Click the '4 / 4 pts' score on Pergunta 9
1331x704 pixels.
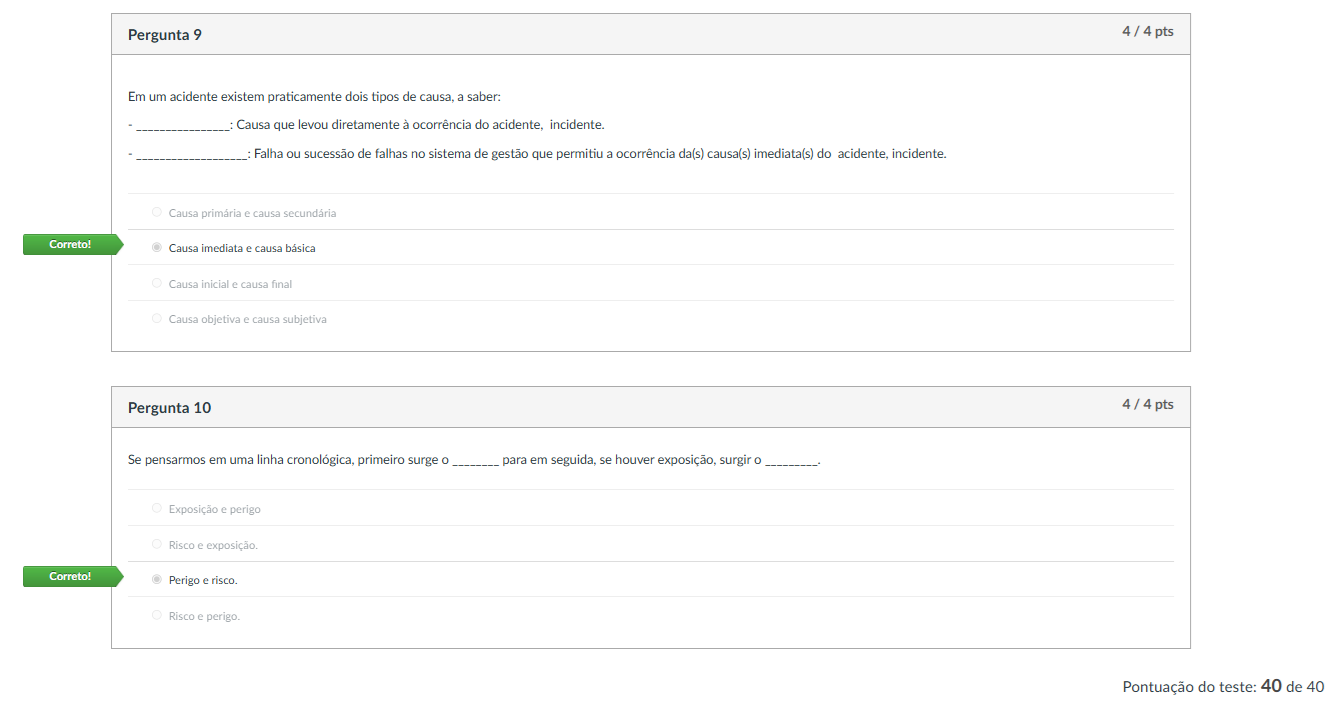click(1147, 32)
